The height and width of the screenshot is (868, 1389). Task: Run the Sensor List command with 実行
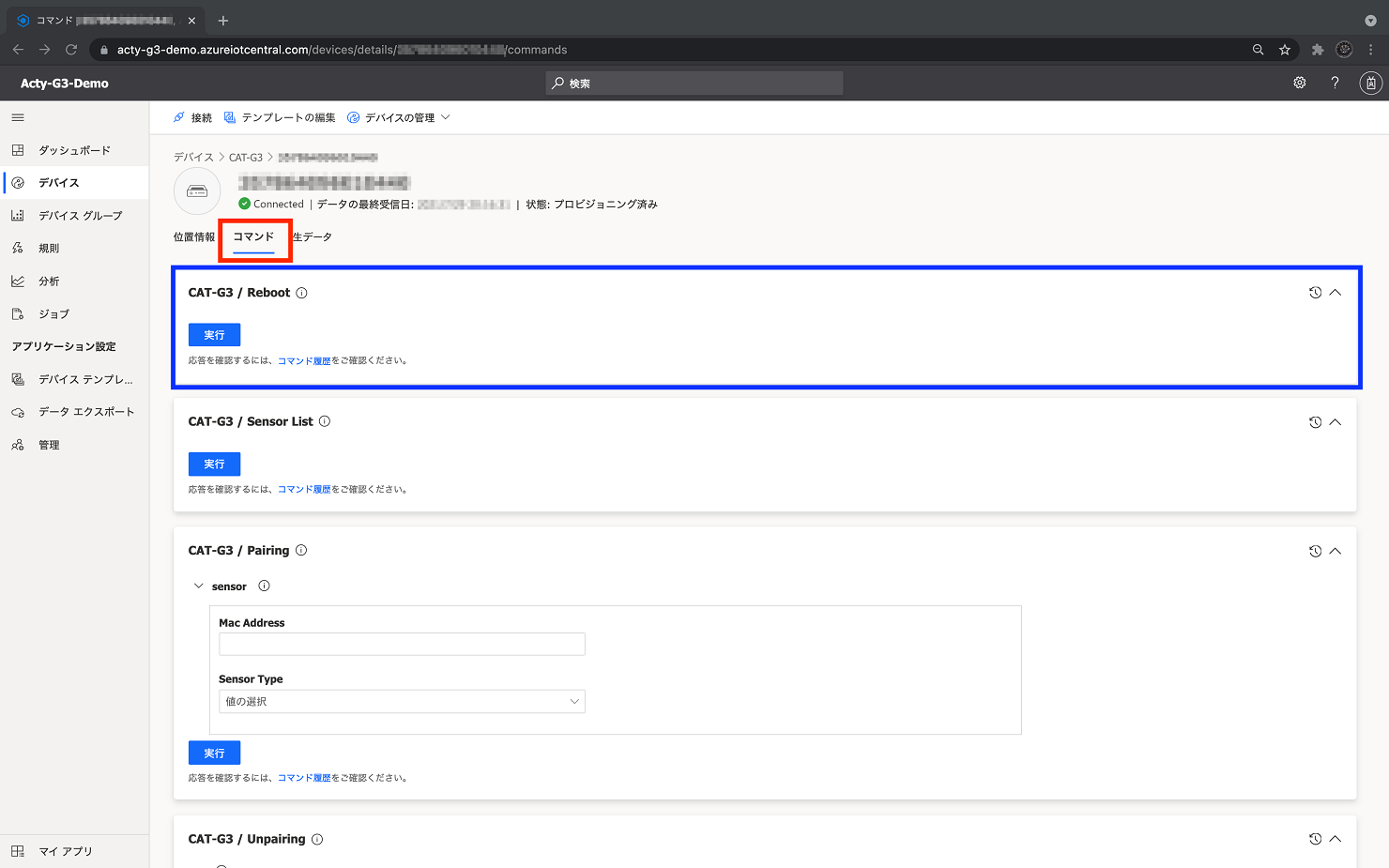tap(214, 464)
